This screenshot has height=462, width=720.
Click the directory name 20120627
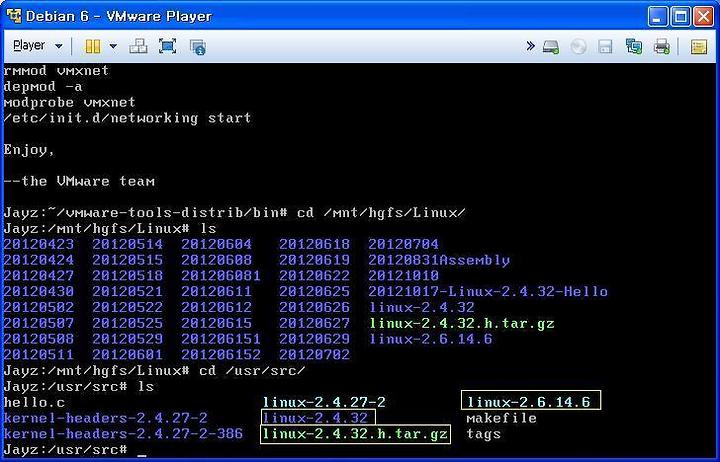pos(315,323)
